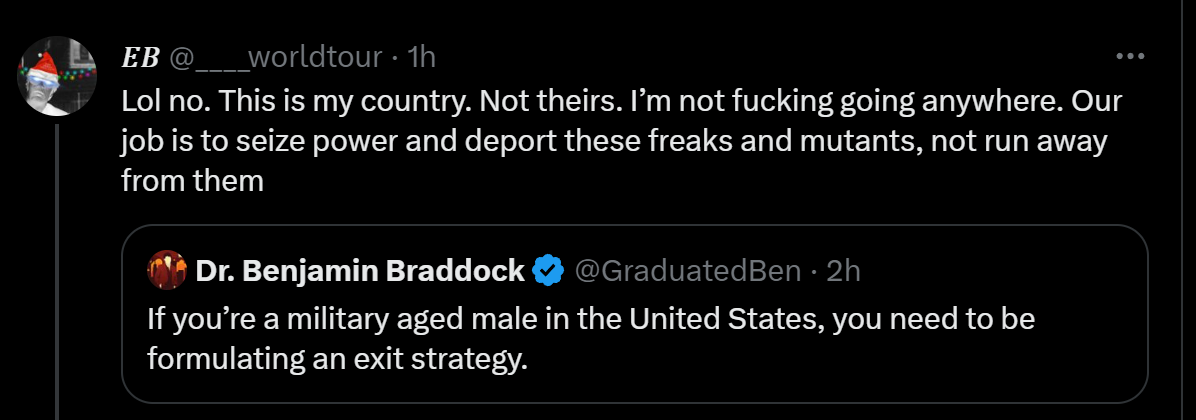Click the 1h timestamp on EB's post

click(x=422, y=58)
